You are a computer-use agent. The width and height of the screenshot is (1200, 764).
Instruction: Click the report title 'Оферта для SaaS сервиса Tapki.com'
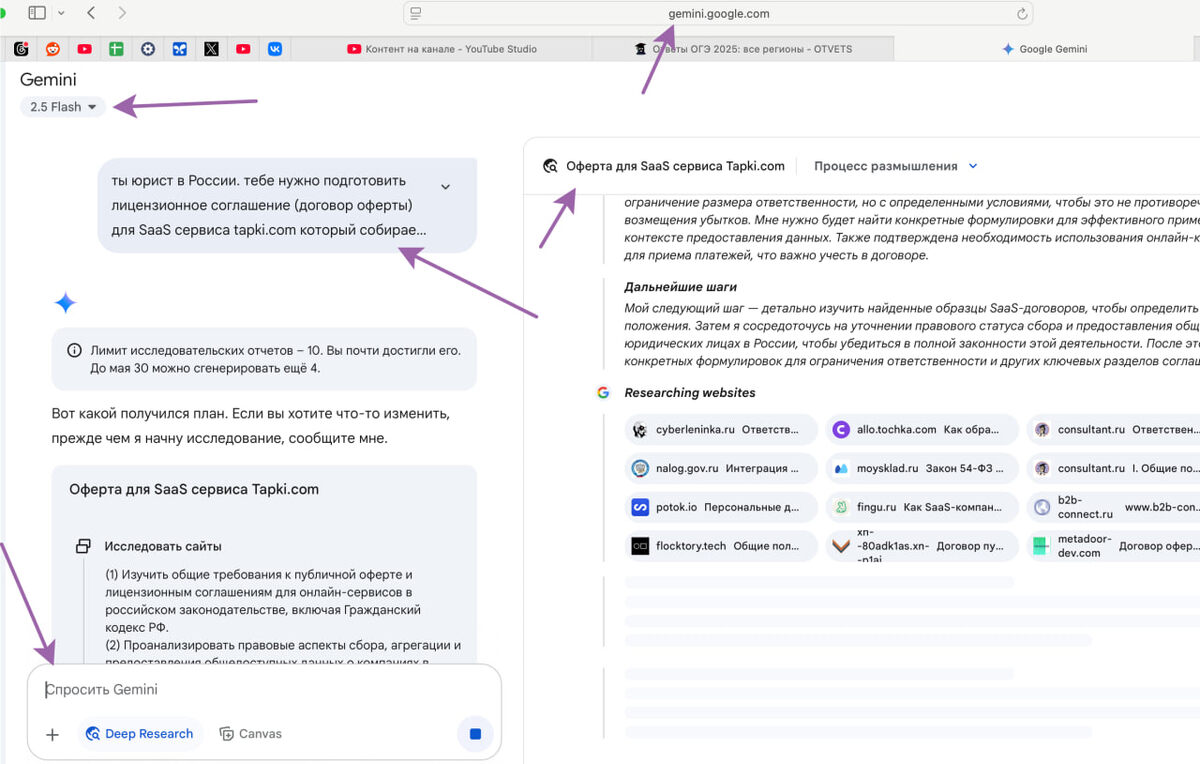click(x=675, y=166)
